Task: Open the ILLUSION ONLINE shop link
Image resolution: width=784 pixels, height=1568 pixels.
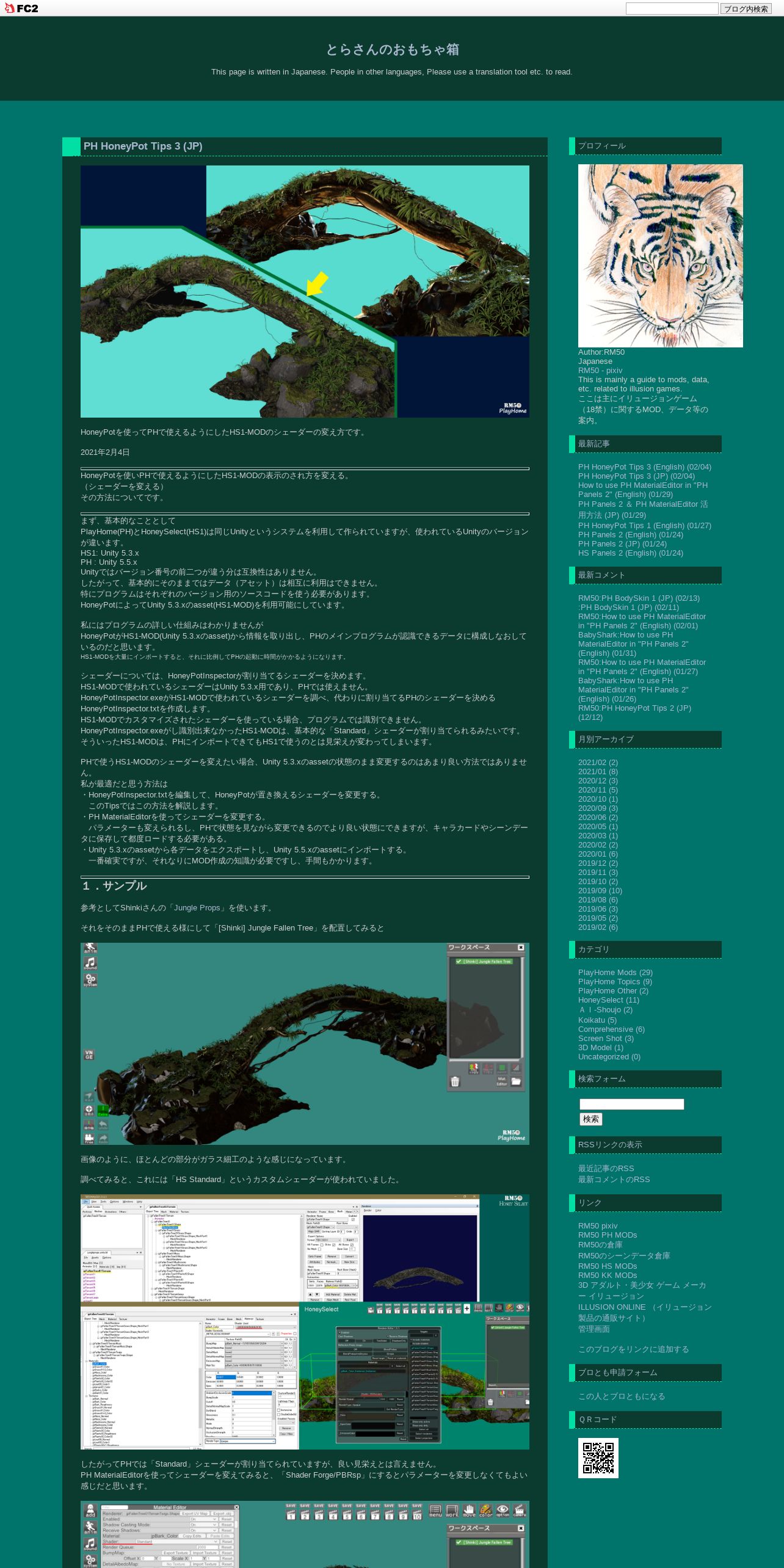Action: (645, 1312)
